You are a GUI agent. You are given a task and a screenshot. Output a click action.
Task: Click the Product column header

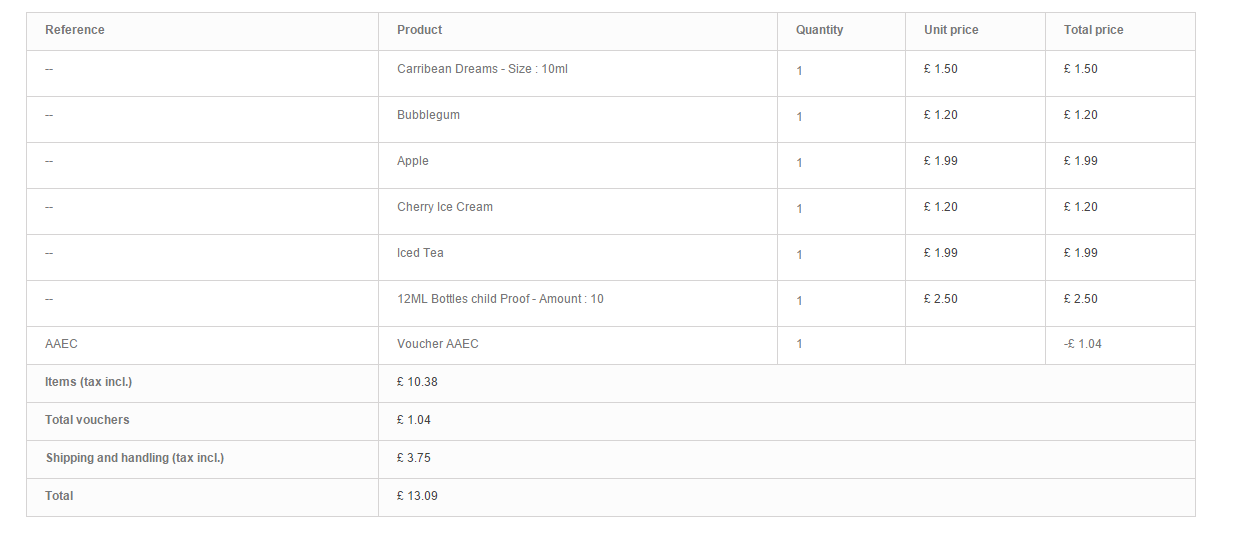420,30
